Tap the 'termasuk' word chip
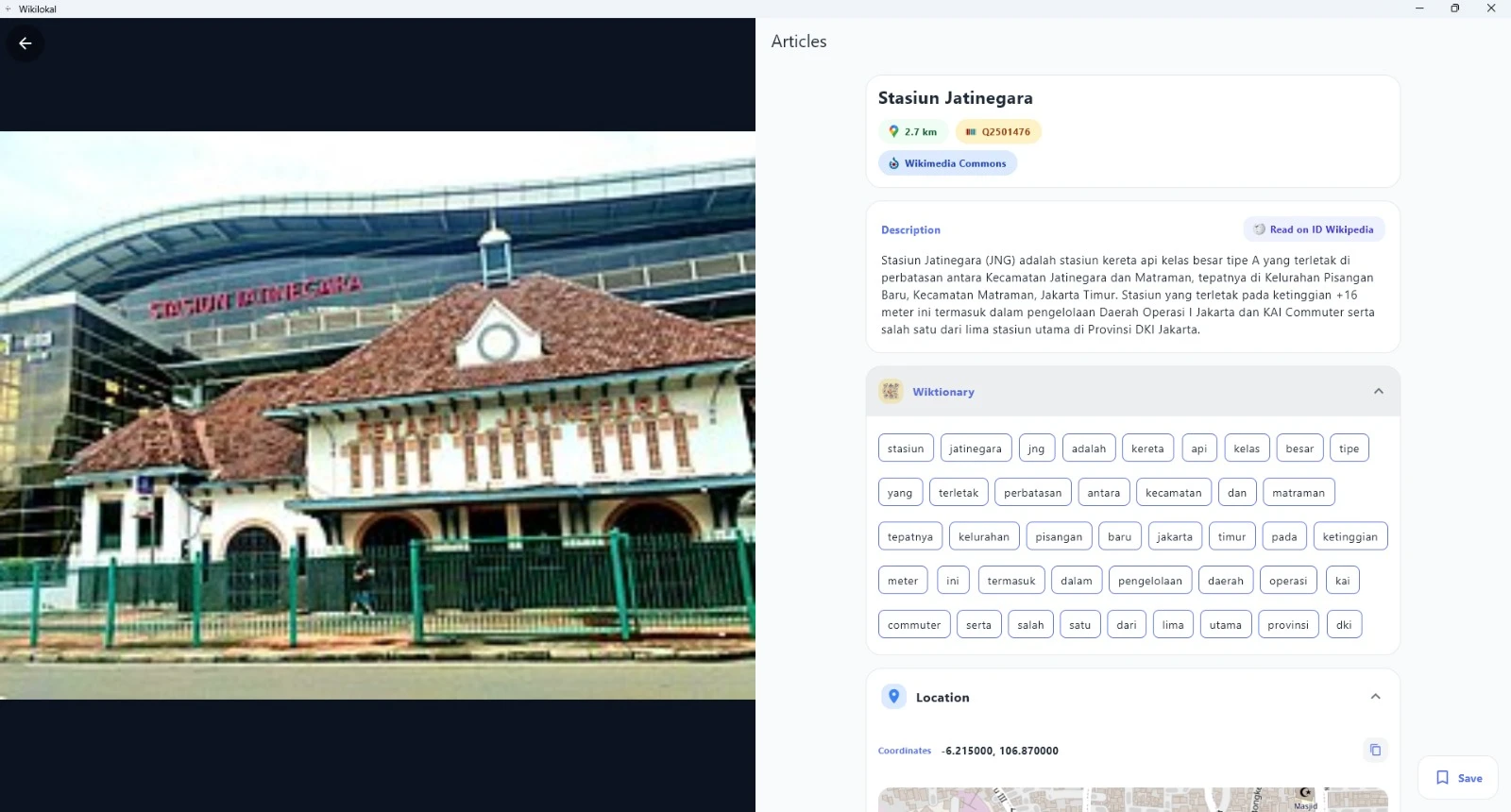Image resolution: width=1511 pixels, height=812 pixels. (1011, 581)
